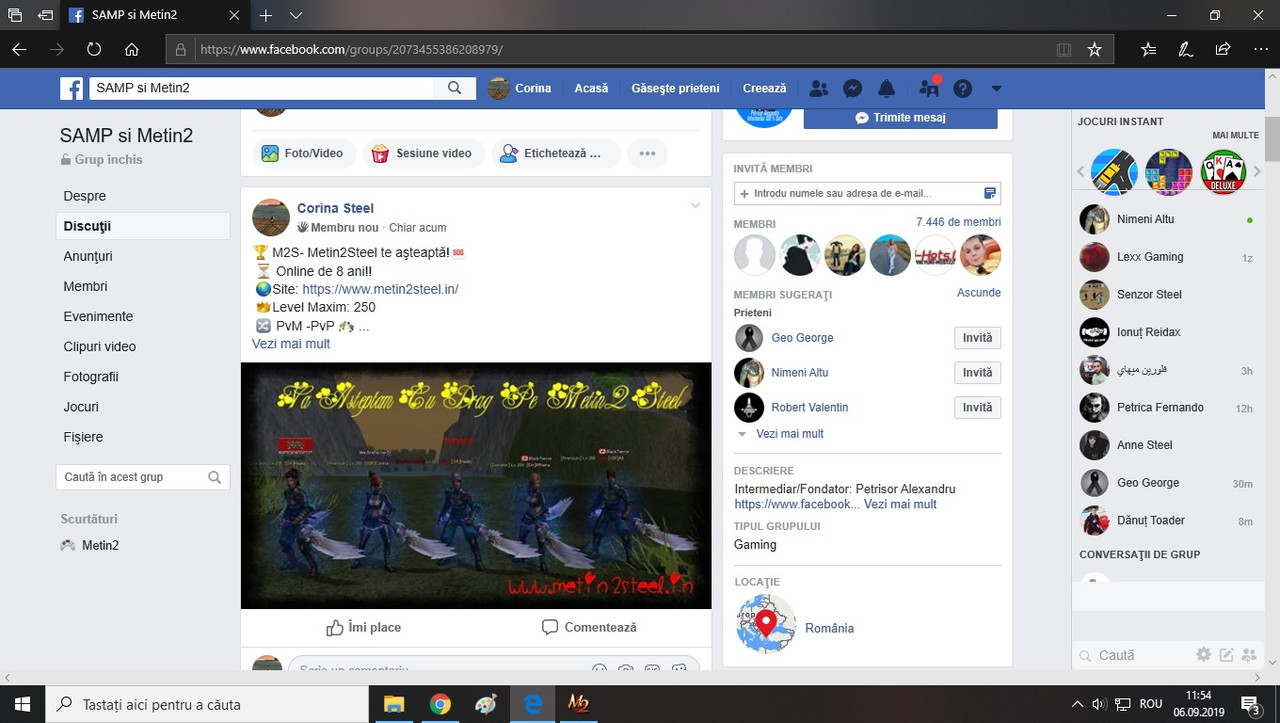
Task: Click the browser back arrow
Action: pos(19,49)
